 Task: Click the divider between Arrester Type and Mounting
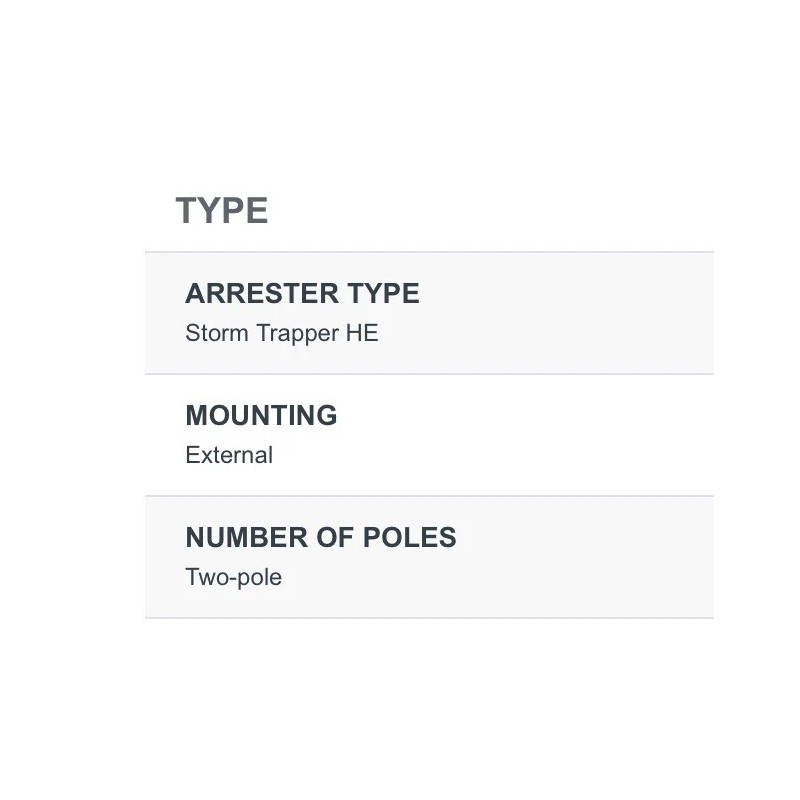[430, 374]
